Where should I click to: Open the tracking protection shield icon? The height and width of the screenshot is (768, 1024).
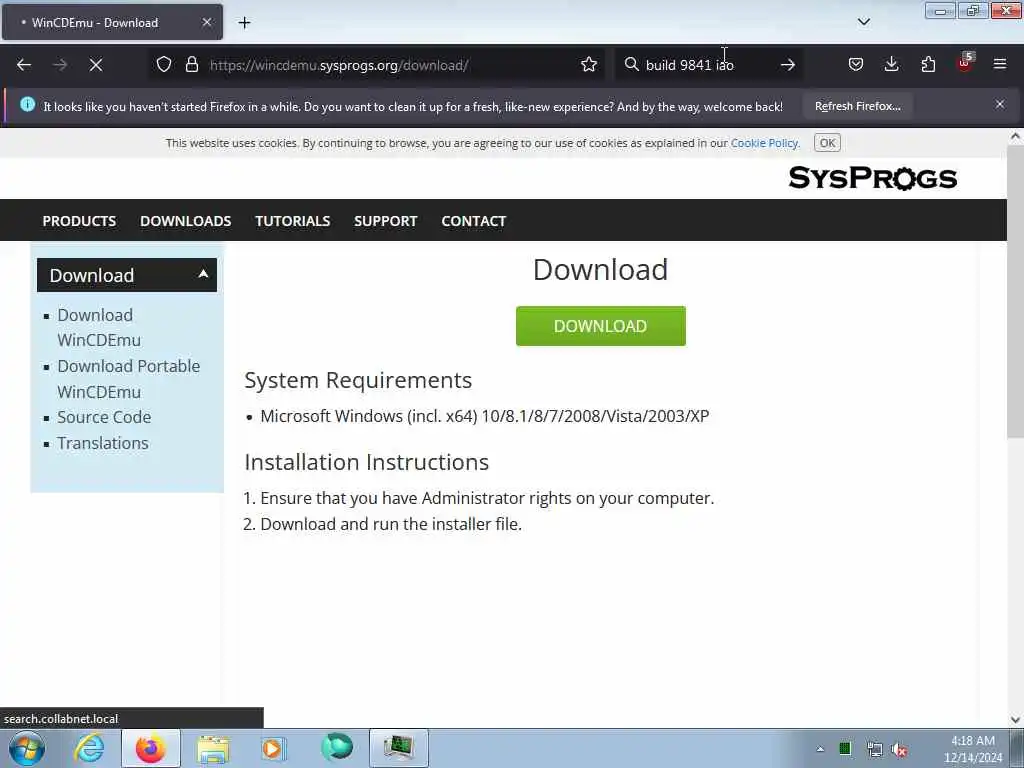(164, 65)
